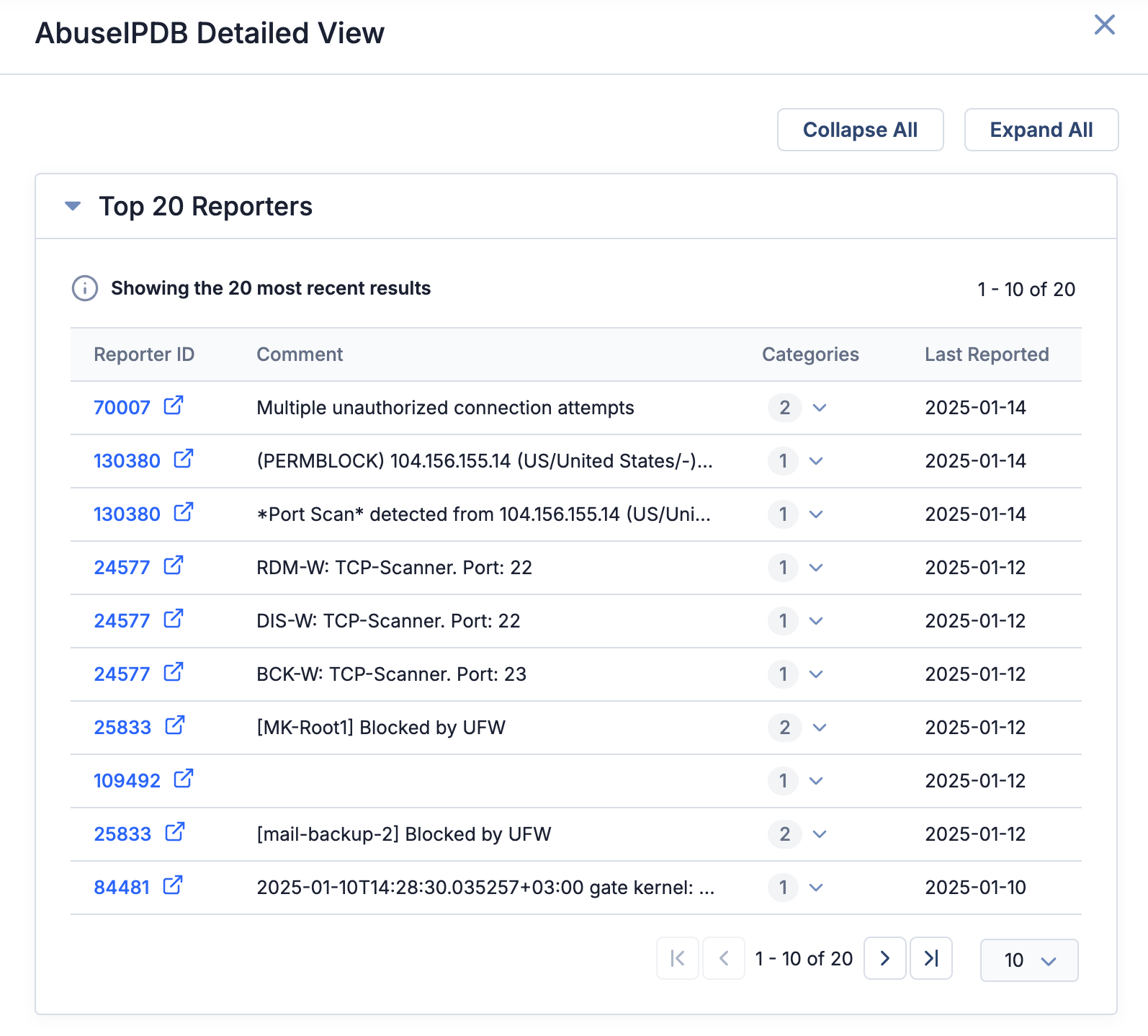Select comment '[mail-backup-2] Blocked by UFW'
The height and width of the screenshot is (1036, 1148).
[x=403, y=834]
